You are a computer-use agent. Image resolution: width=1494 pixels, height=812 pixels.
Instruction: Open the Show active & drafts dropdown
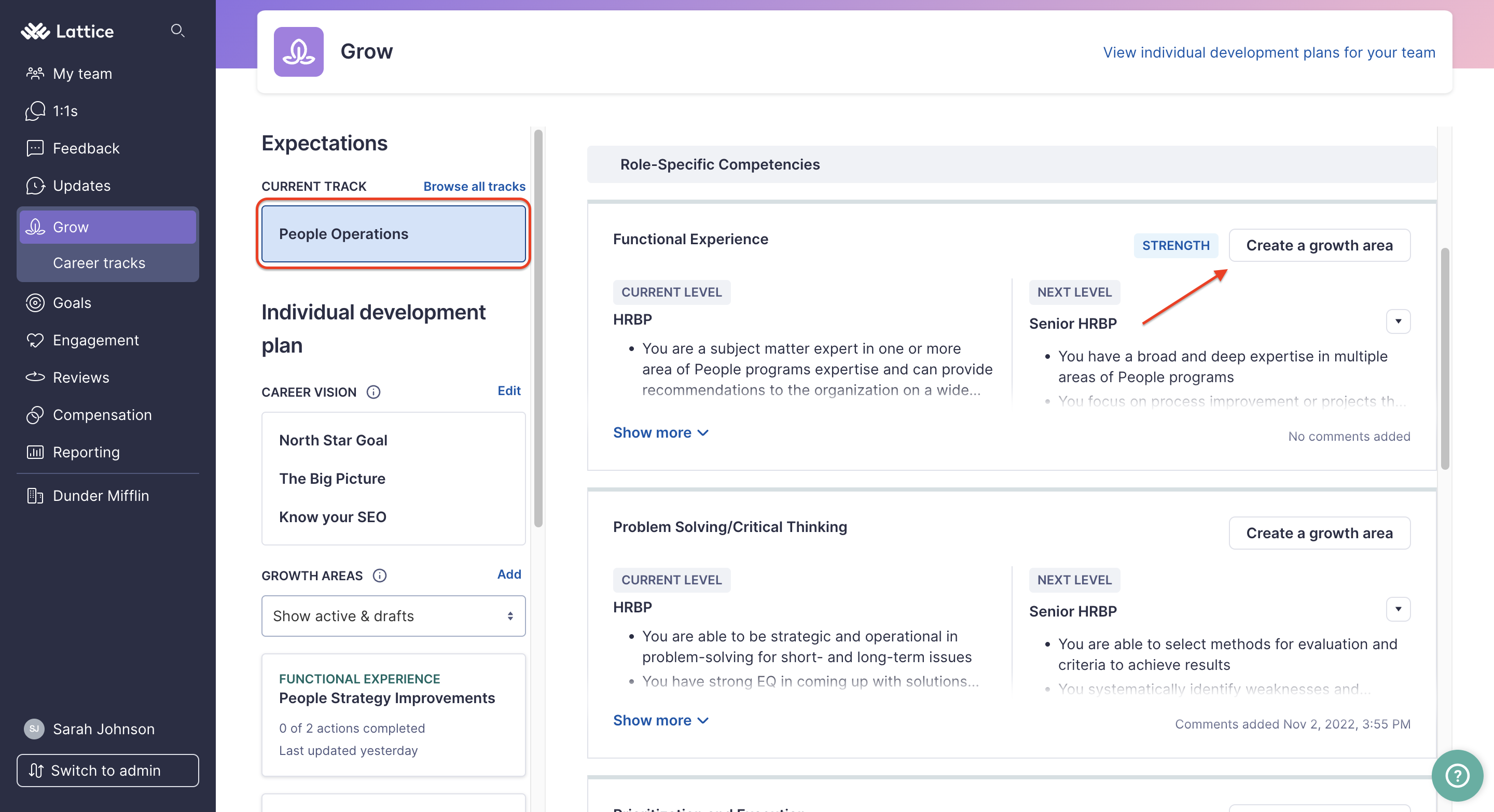393,615
